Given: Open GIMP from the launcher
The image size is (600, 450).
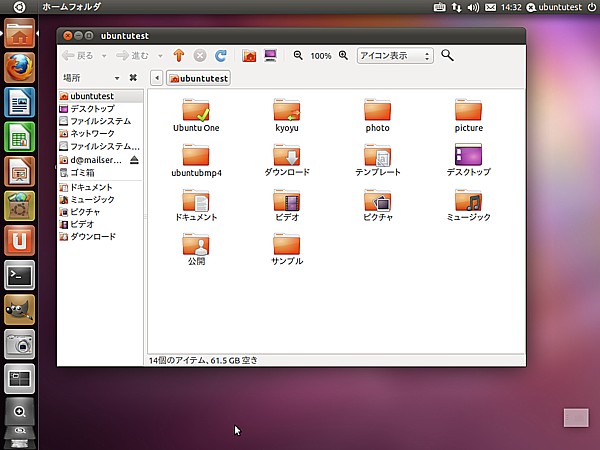Looking at the screenshot, I should coord(20,309).
